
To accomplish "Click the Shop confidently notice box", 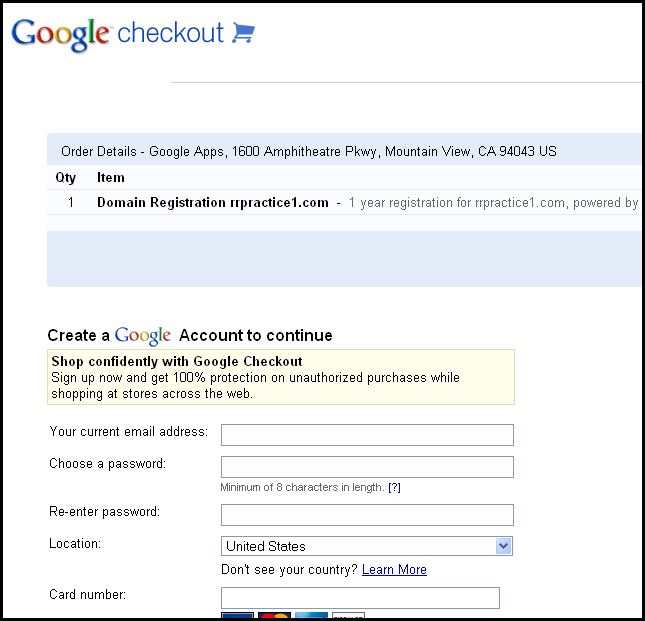I will tap(281, 377).
